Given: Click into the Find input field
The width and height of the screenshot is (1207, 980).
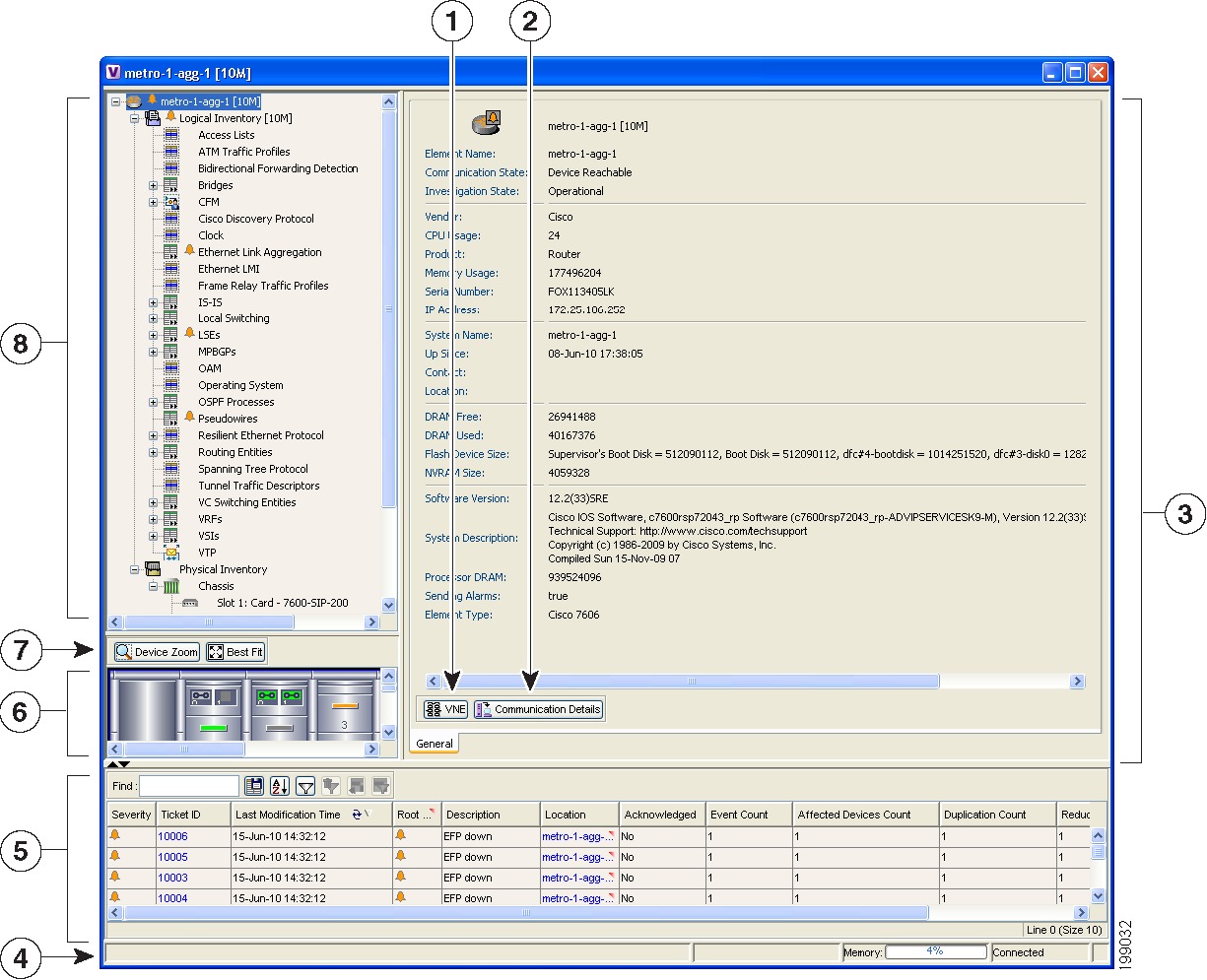Looking at the screenshot, I should coord(190,786).
